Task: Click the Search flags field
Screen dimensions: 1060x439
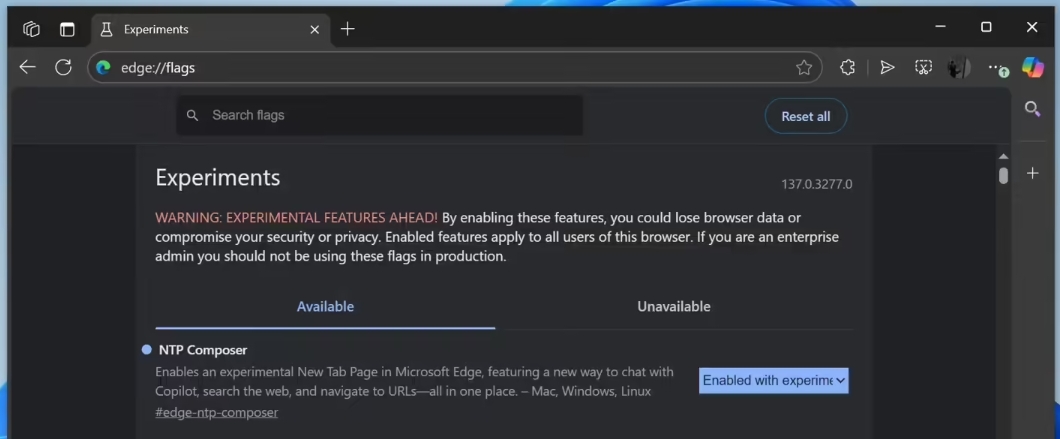Action: pos(379,115)
